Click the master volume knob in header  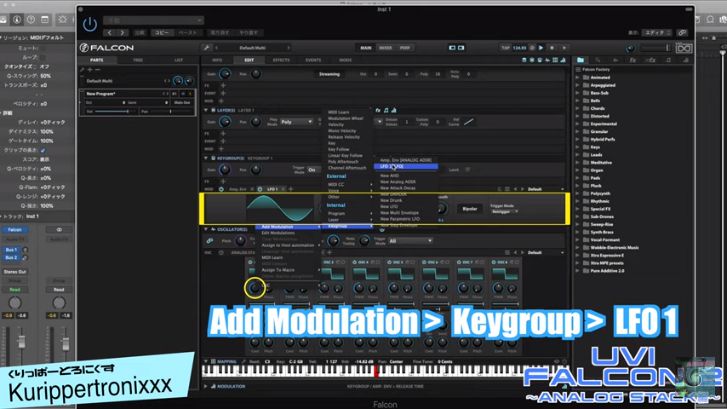click(630, 48)
